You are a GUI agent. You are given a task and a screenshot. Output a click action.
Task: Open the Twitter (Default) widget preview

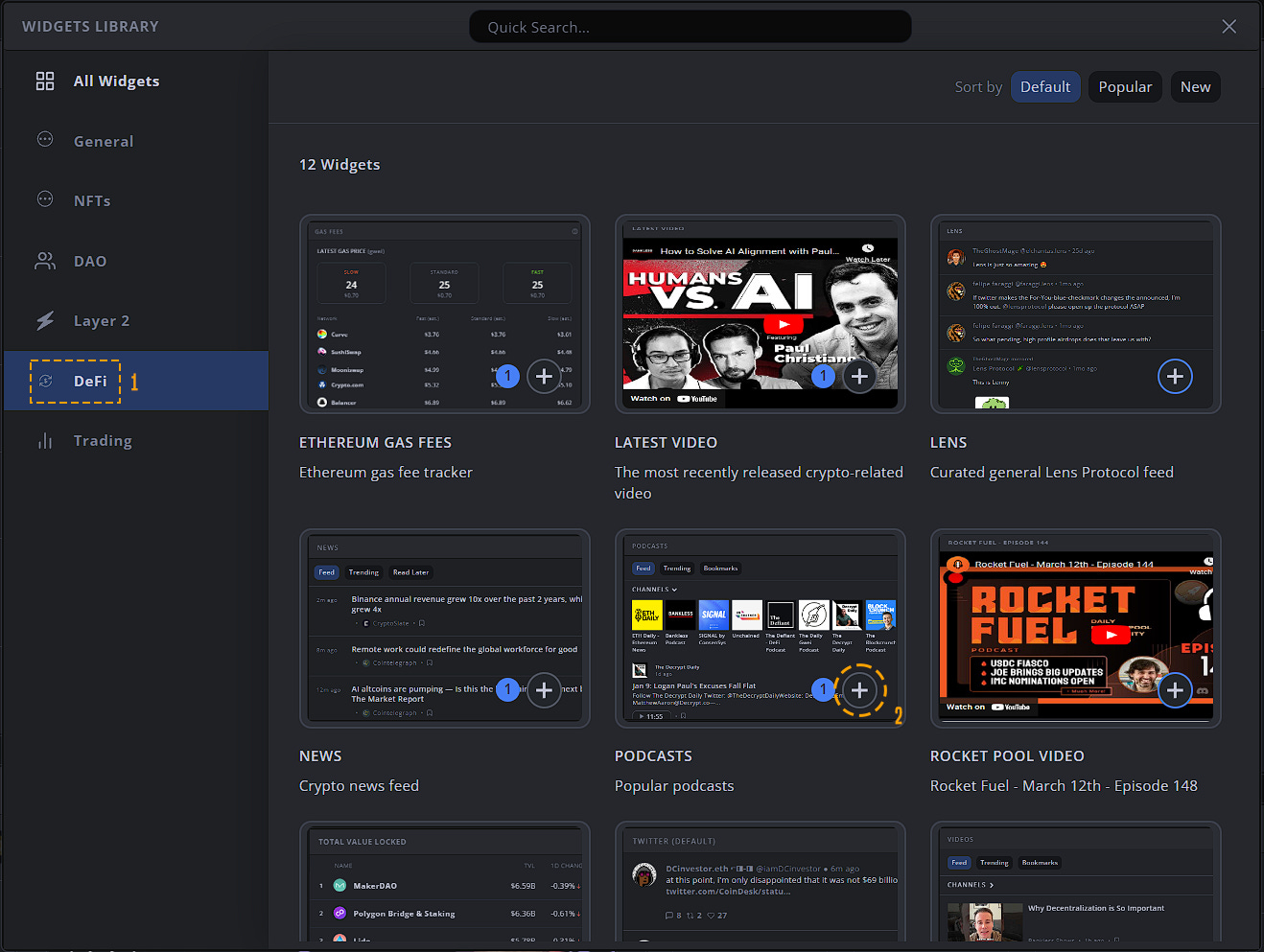[x=760, y=882]
